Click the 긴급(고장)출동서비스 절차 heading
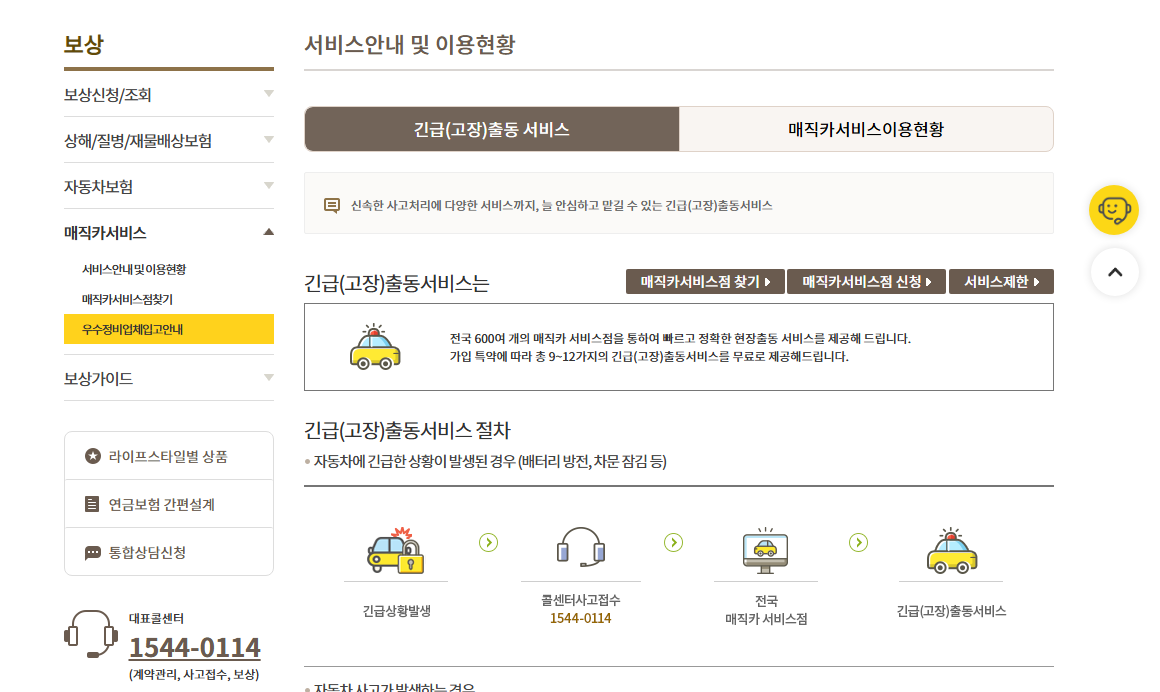This screenshot has height=692, width=1160. pos(408,430)
